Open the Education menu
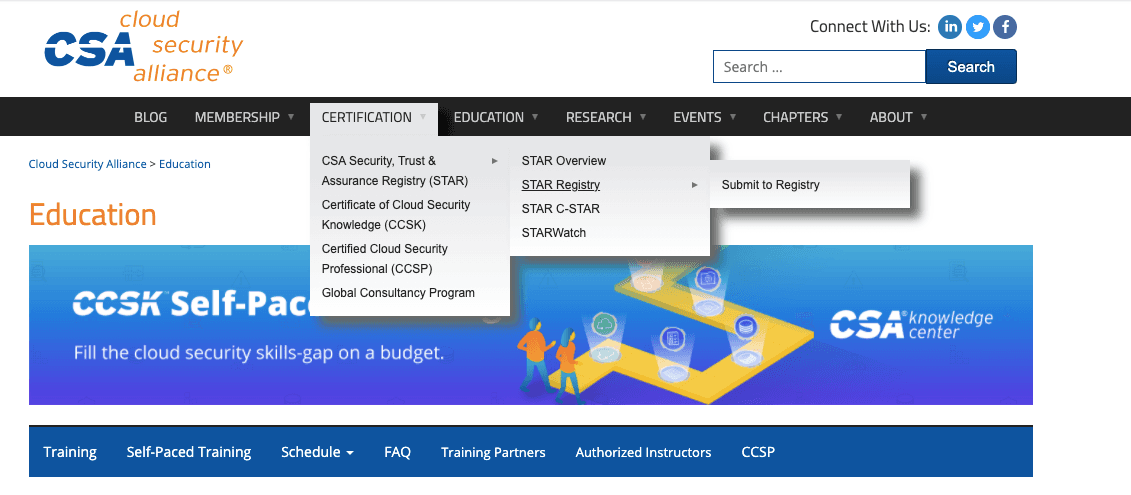The width and height of the screenshot is (1131, 495). (488, 117)
